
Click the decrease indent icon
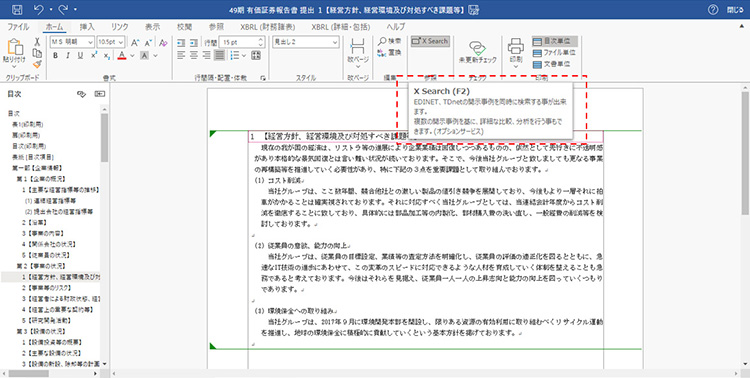click(x=181, y=43)
